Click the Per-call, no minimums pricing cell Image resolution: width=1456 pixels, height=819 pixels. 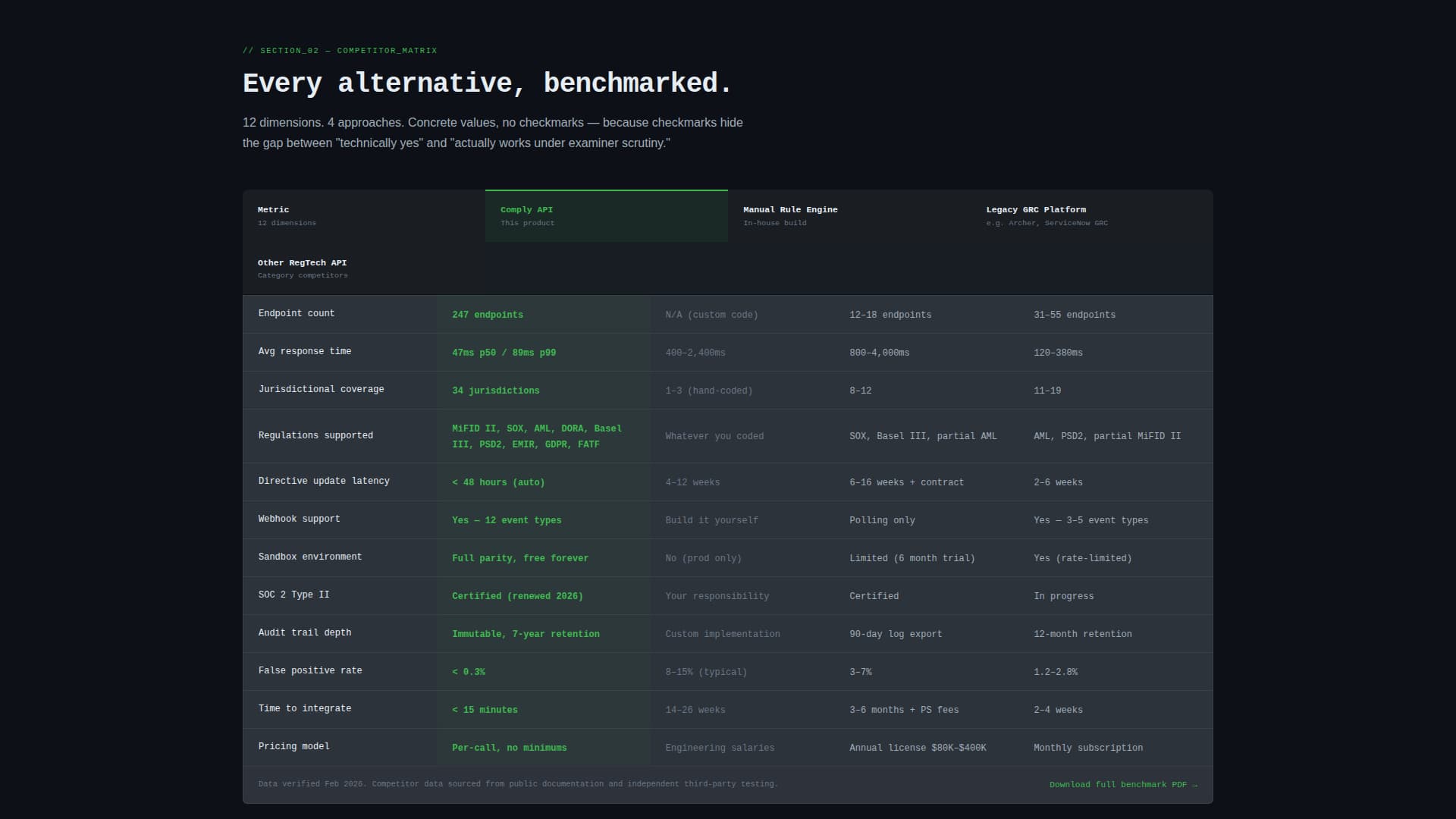click(x=509, y=747)
